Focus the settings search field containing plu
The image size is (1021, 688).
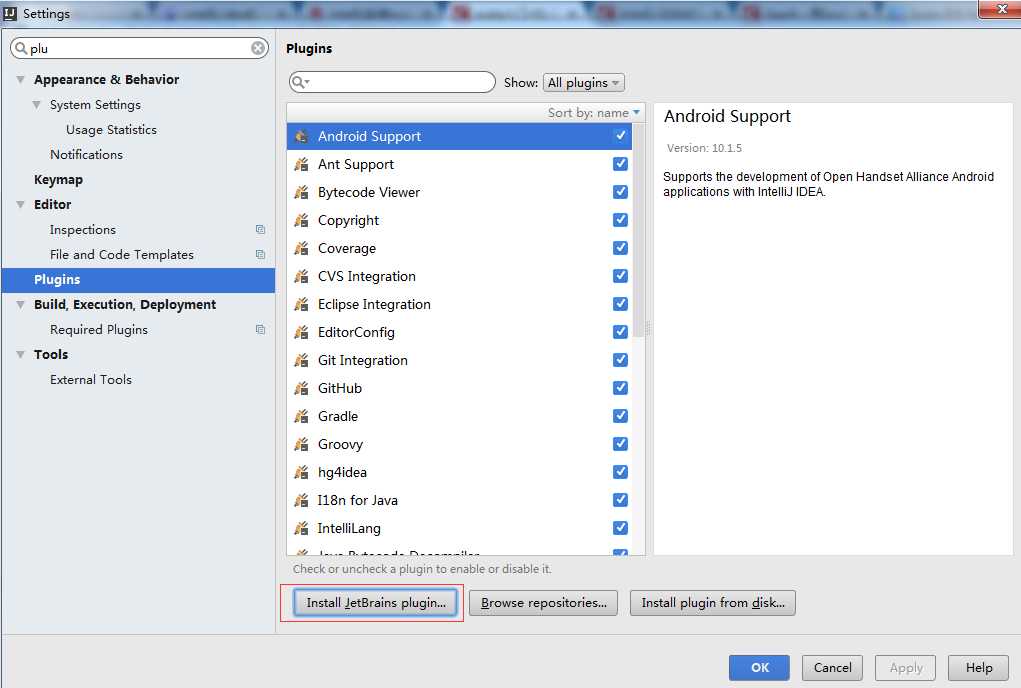(139, 48)
